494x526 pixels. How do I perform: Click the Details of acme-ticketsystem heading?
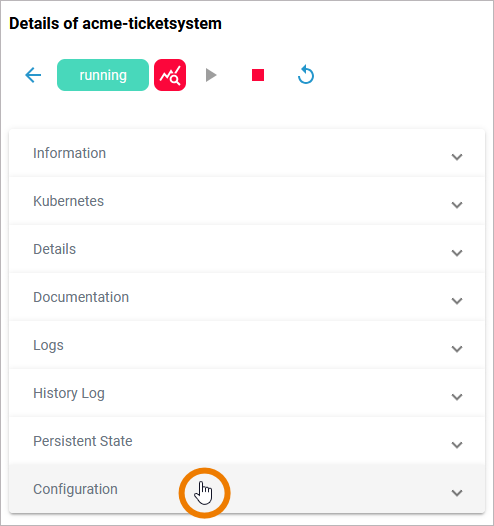point(115,23)
